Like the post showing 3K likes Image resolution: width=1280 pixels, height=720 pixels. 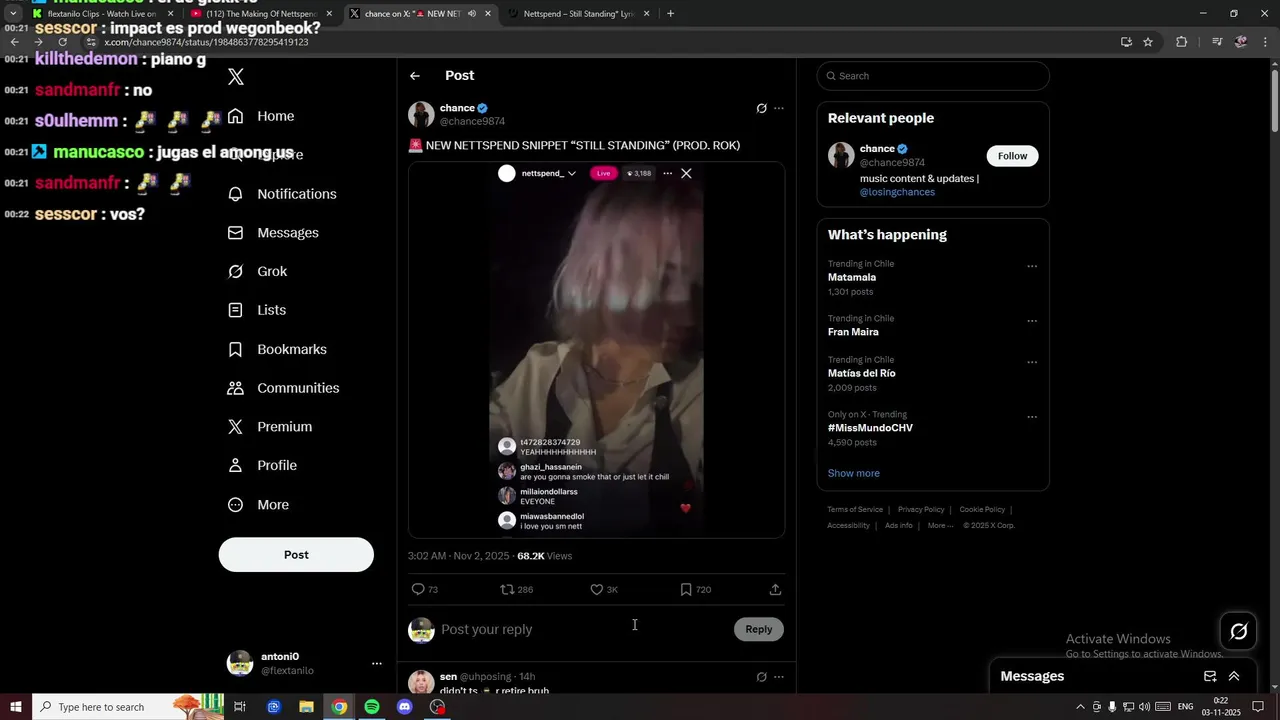[597, 590]
